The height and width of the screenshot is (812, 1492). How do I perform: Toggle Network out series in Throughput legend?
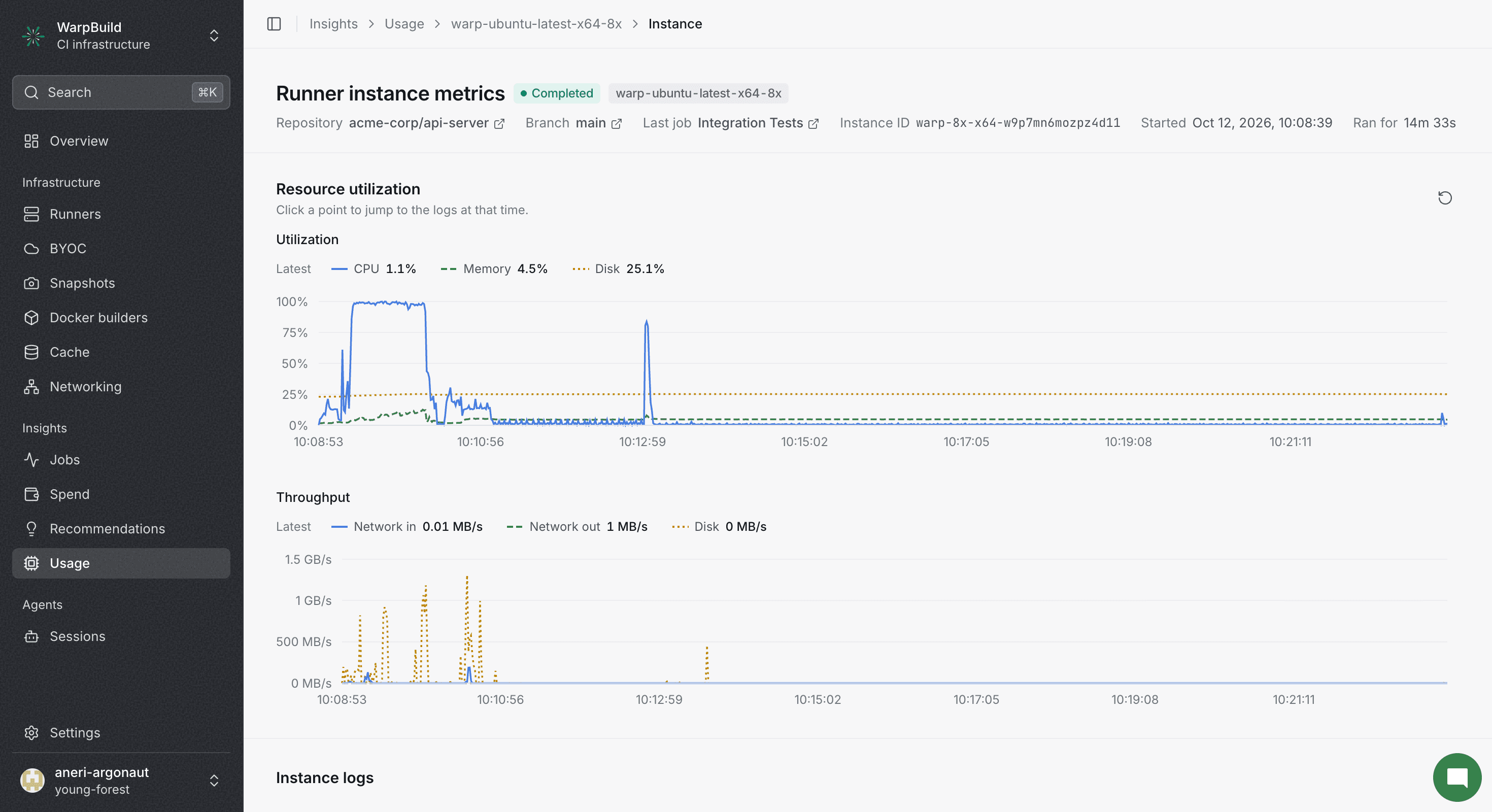(577, 526)
